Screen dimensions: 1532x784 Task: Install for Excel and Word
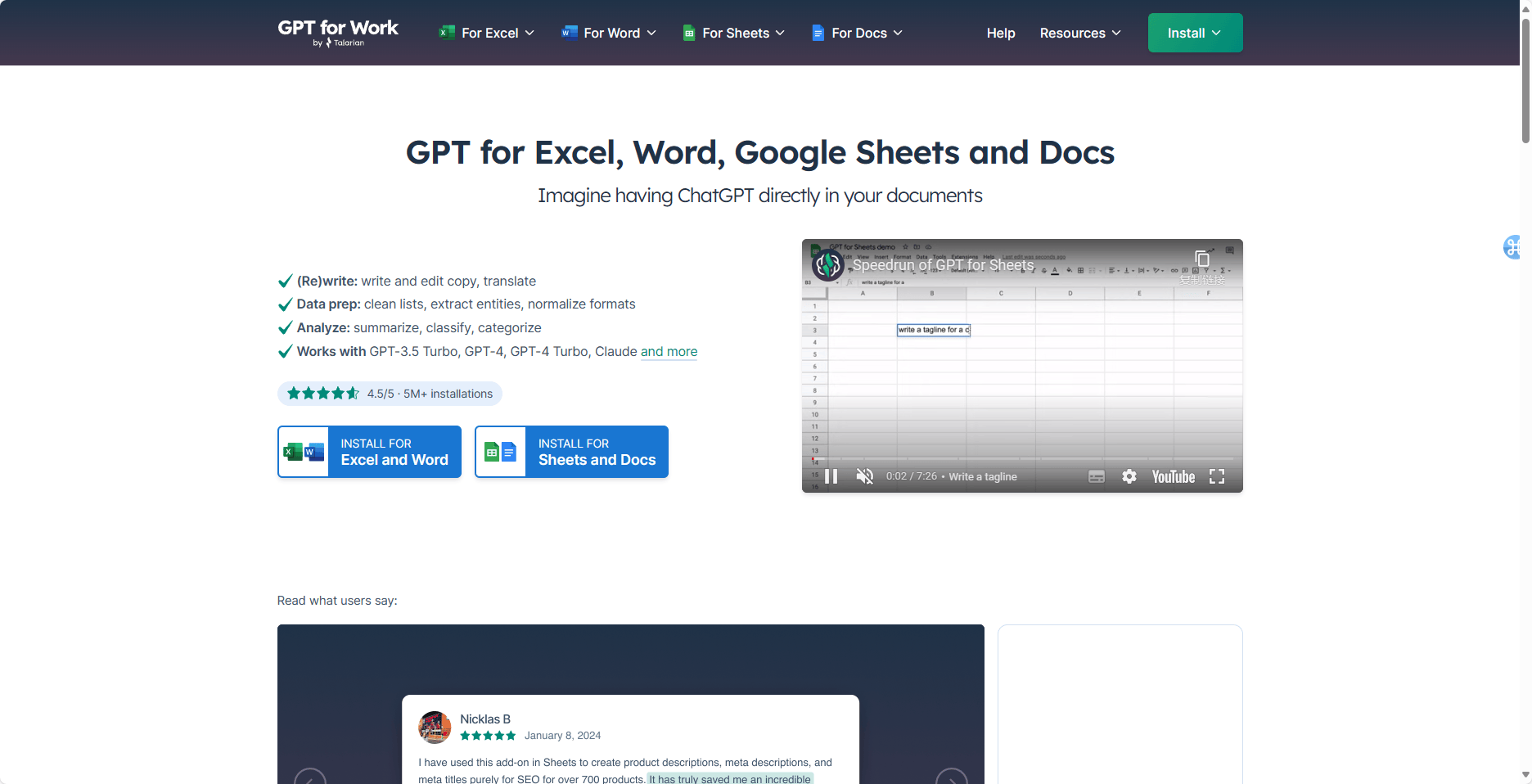click(369, 452)
